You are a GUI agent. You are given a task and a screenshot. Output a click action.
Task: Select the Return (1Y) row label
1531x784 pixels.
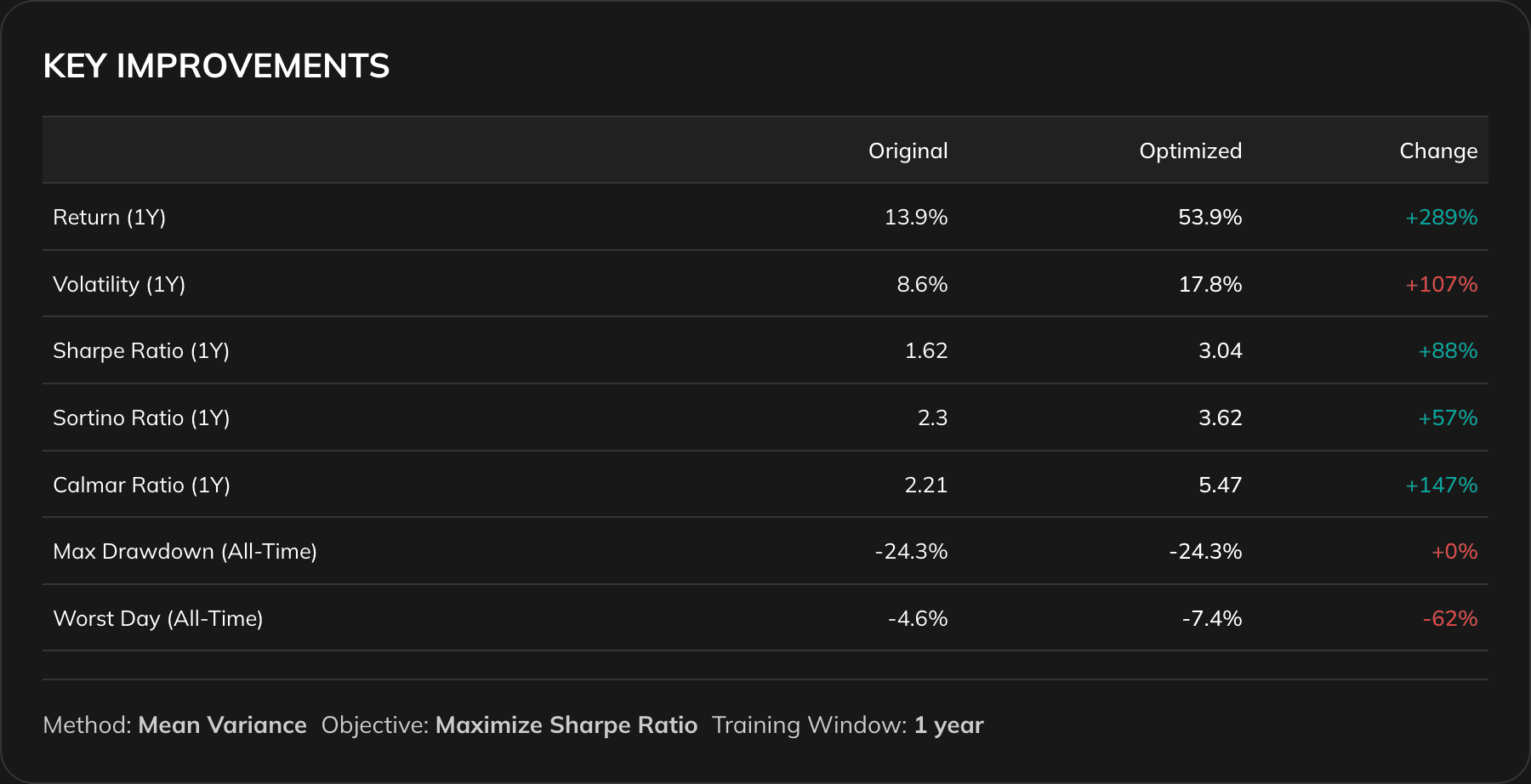109,218
